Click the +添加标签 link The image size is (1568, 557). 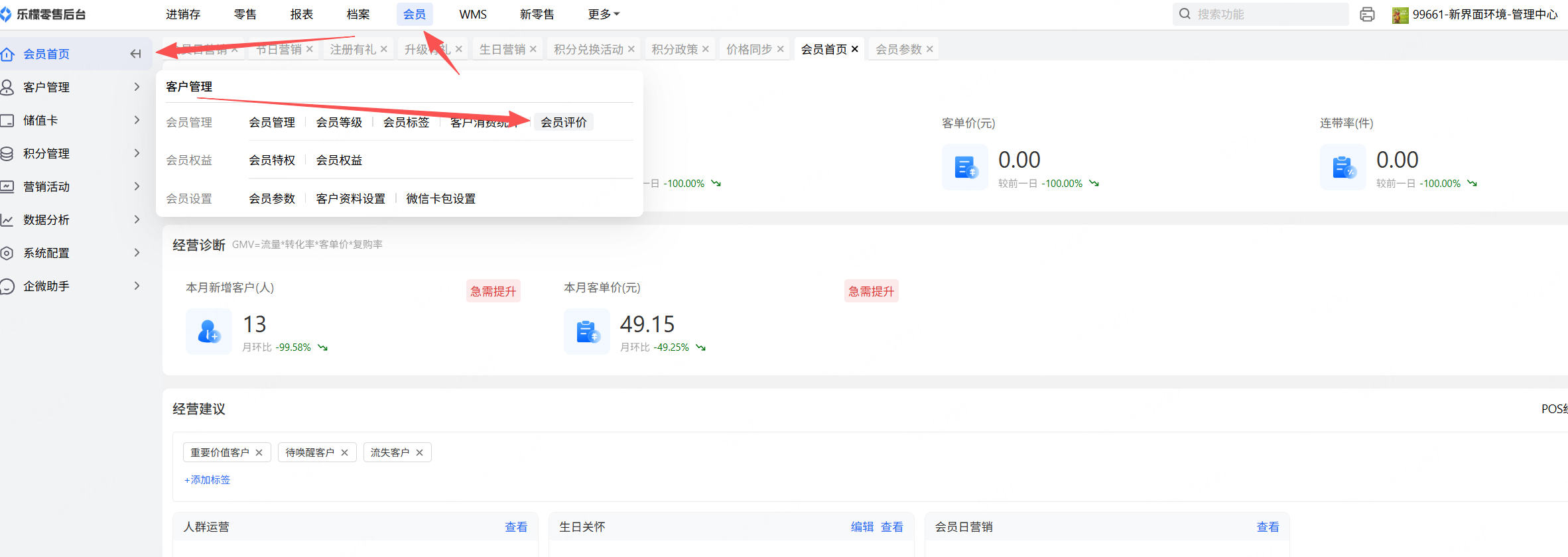click(208, 479)
